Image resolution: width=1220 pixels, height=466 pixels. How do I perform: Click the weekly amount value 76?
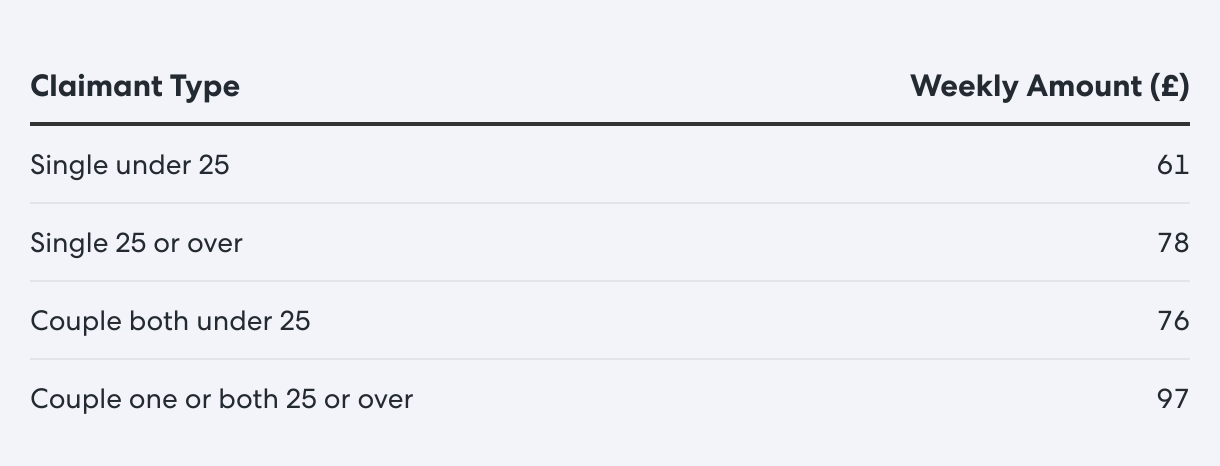point(1173,320)
